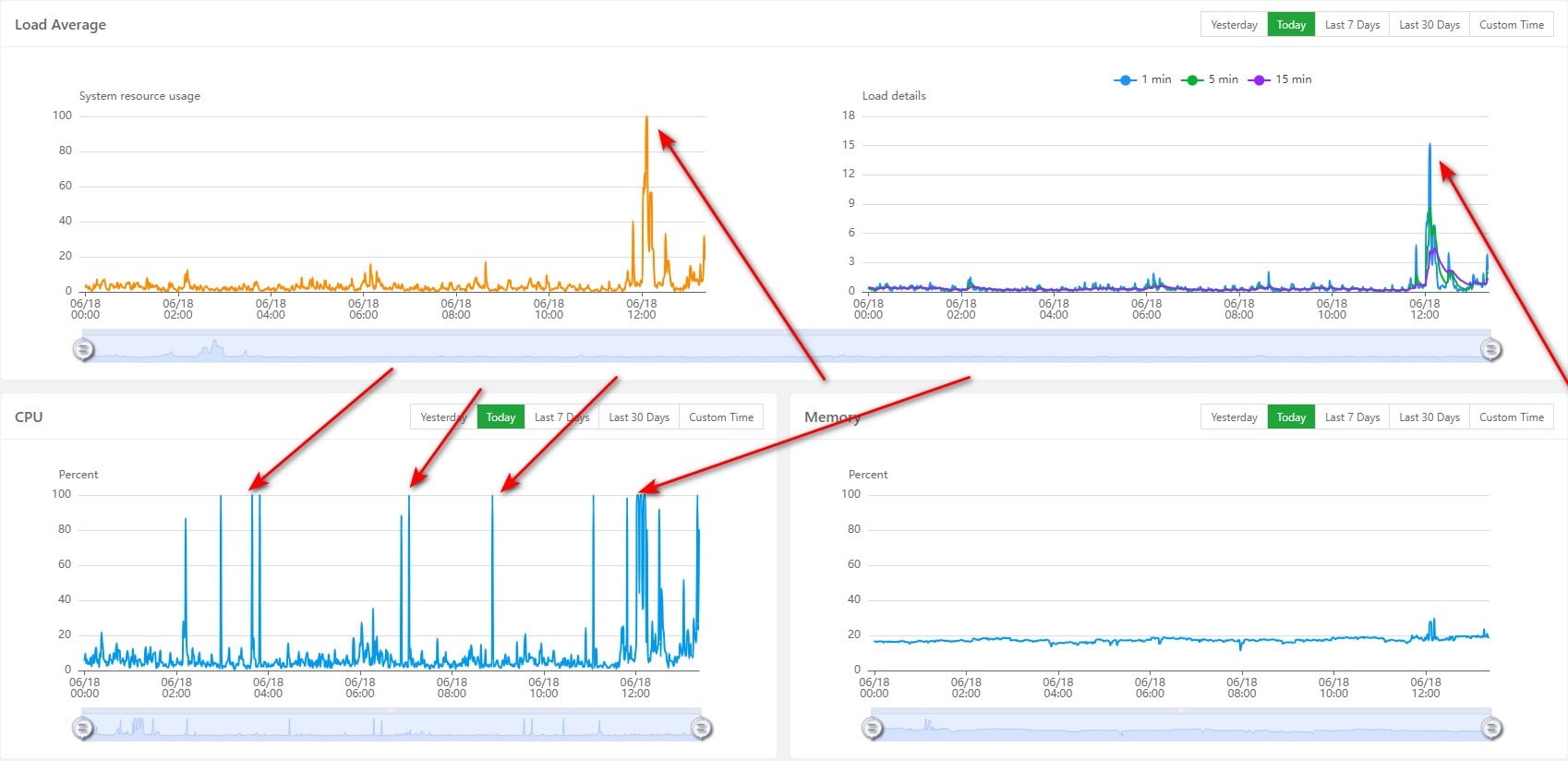This screenshot has width=1568, height=761.
Task: Switch Memory chart to Last 30 Days
Action: [x=1429, y=417]
